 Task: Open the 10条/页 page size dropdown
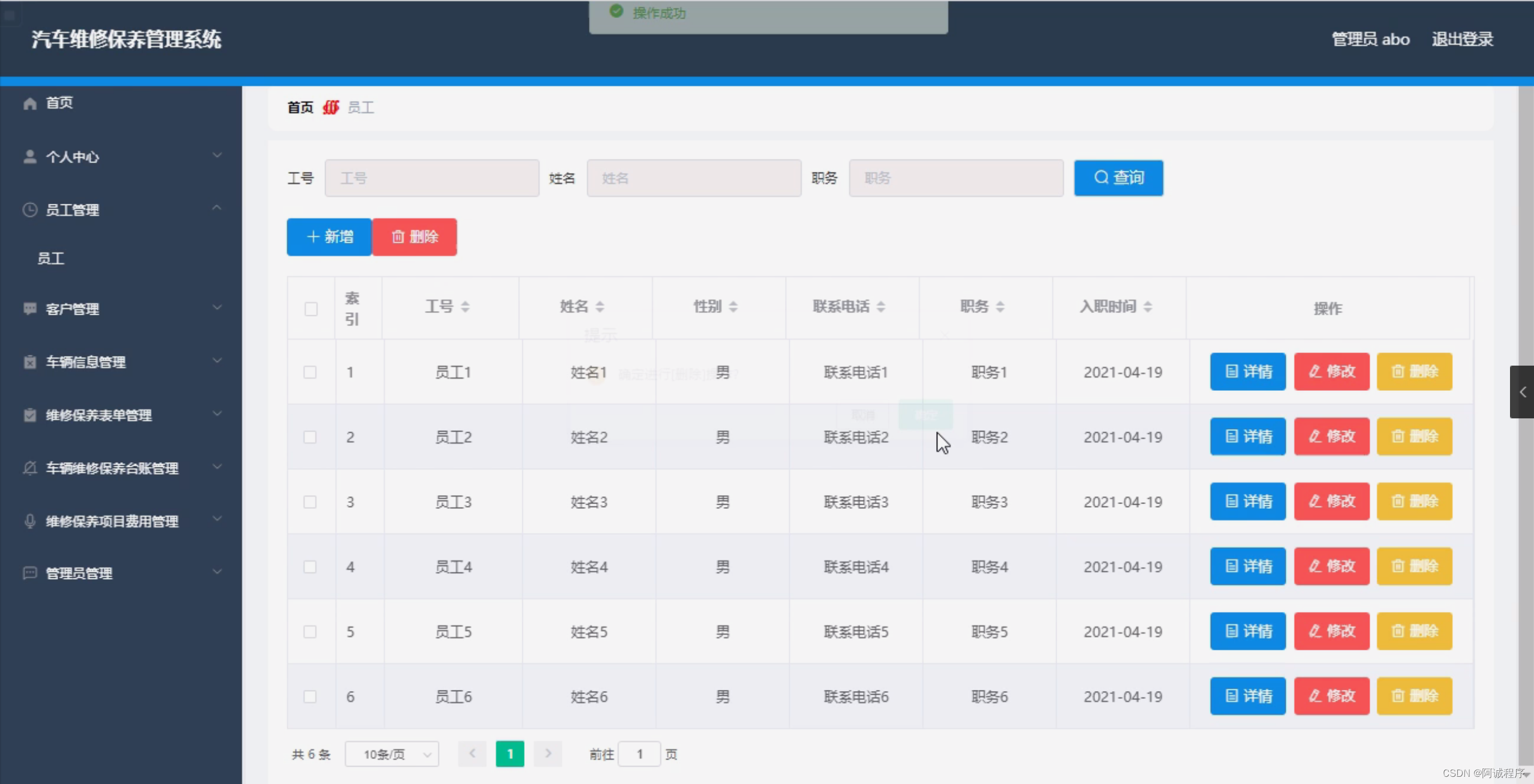(392, 754)
